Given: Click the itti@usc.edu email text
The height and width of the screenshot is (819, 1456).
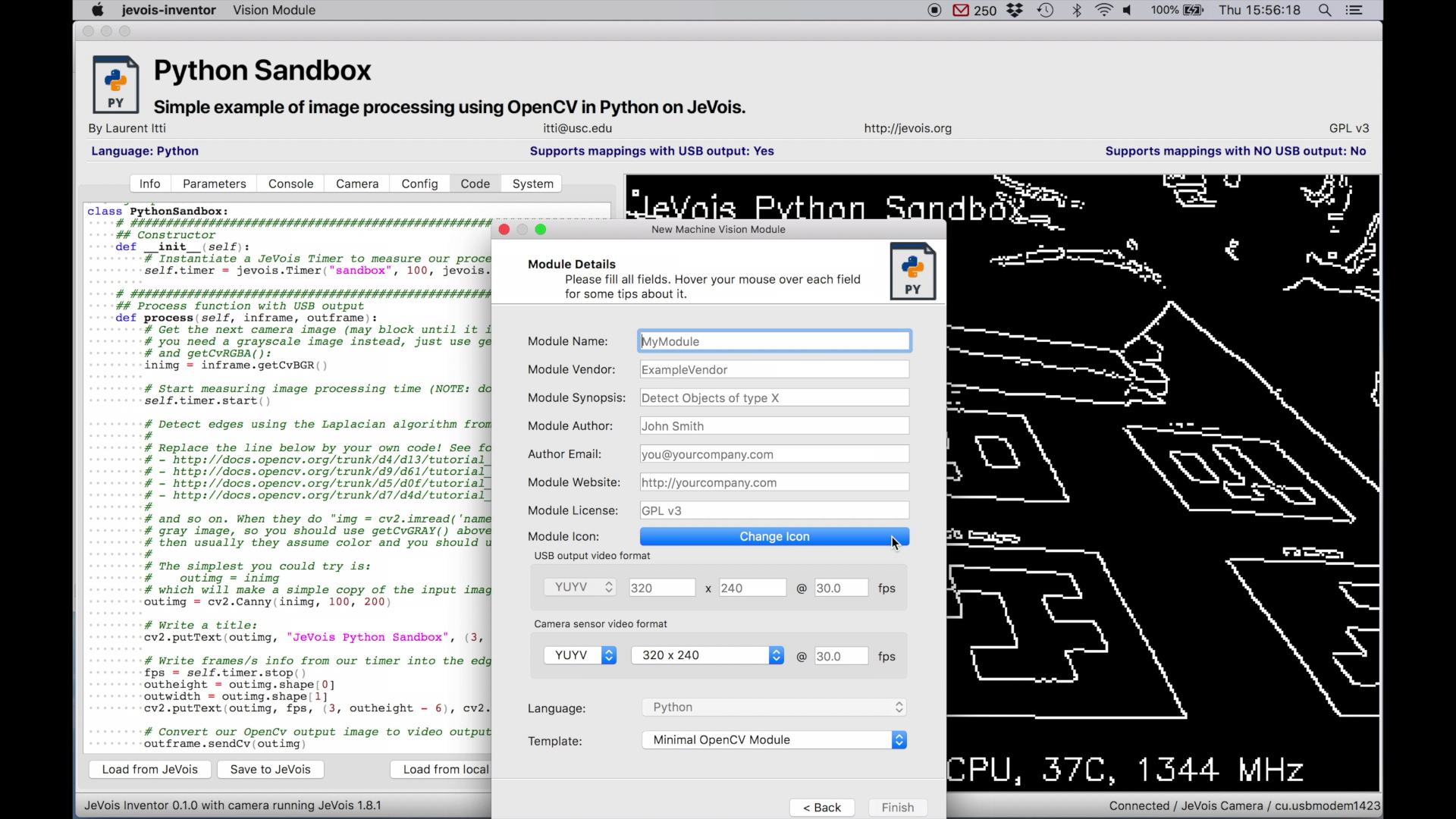Looking at the screenshot, I should [x=577, y=128].
